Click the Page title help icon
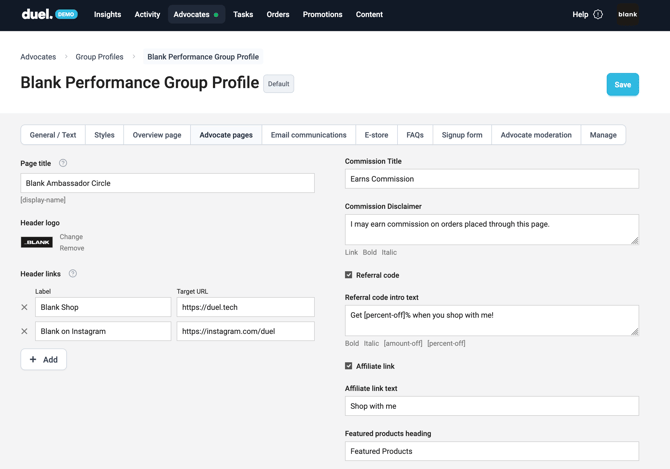The height and width of the screenshot is (469, 670). point(63,163)
